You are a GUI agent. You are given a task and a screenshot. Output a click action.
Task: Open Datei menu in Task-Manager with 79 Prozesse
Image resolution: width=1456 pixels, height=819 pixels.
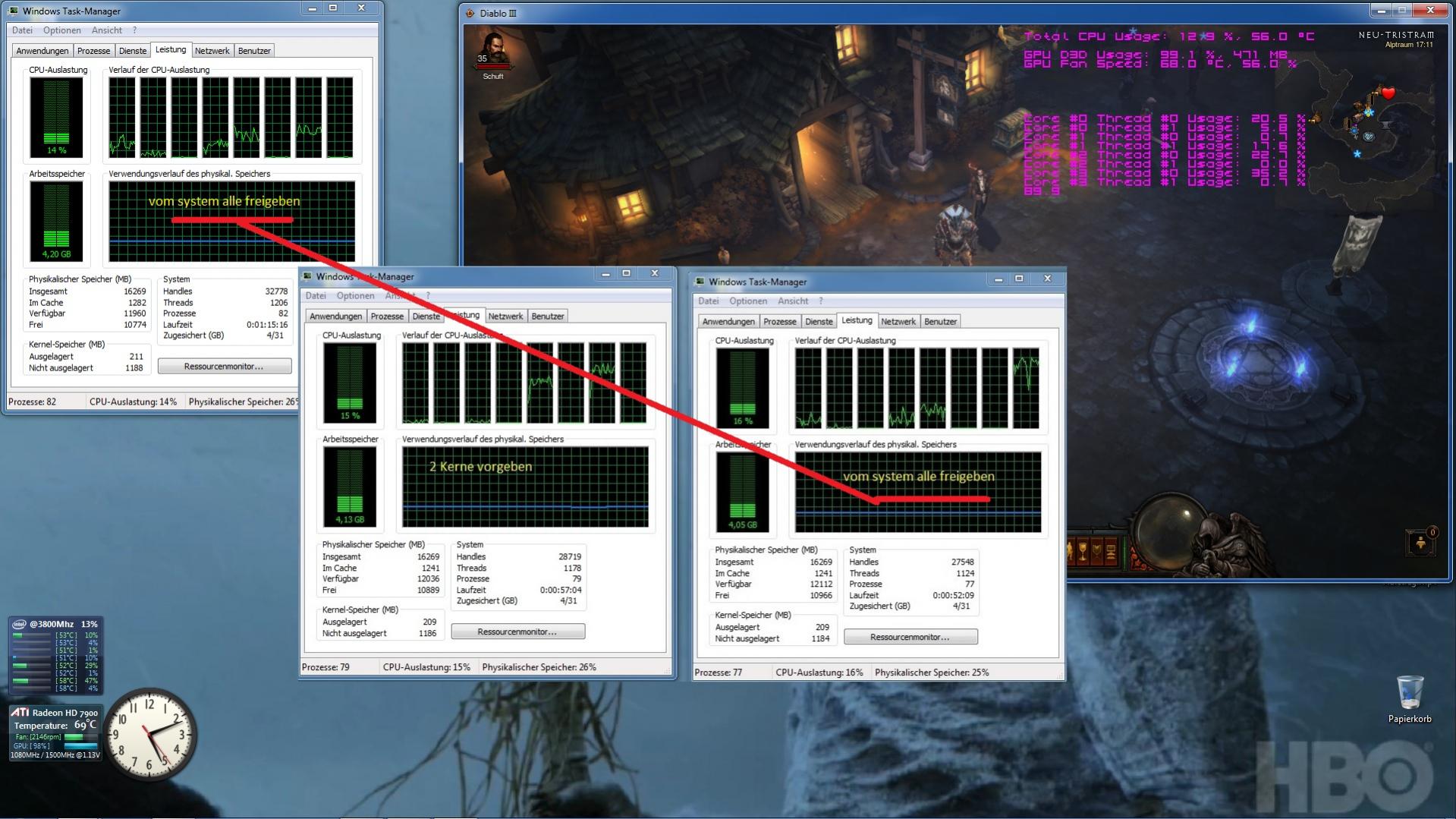[x=315, y=296]
